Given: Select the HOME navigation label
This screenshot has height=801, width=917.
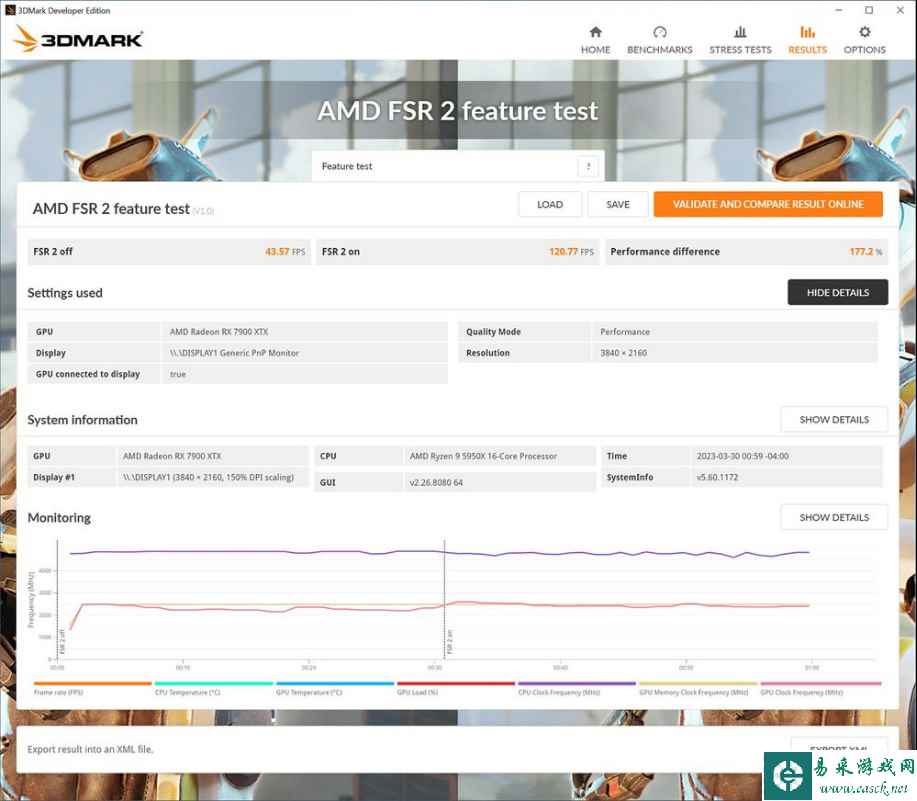Looking at the screenshot, I should 595,50.
